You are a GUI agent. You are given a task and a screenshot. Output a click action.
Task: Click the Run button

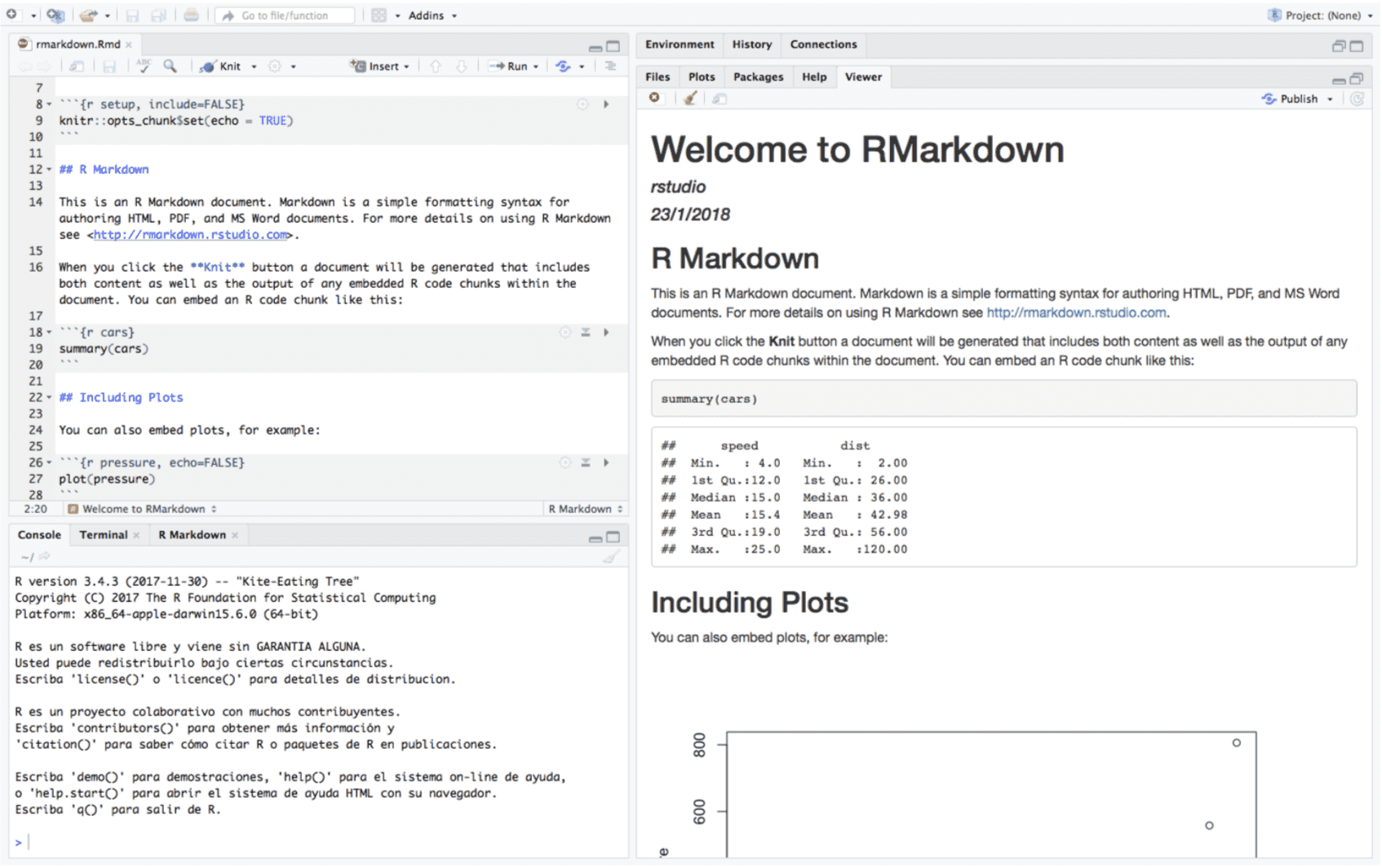pyautogui.click(x=510, y=66)
